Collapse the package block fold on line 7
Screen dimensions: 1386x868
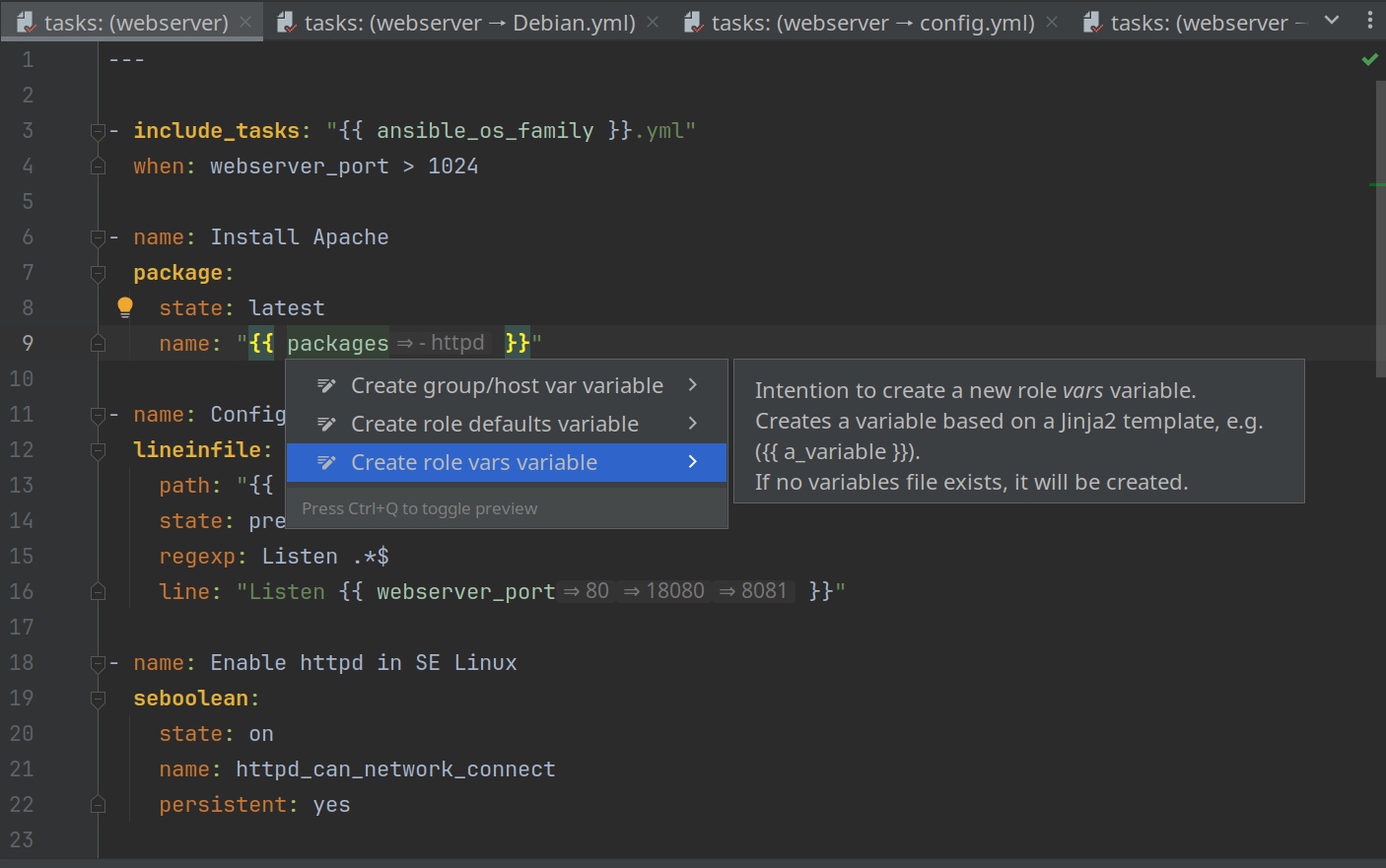coord(98,272)
